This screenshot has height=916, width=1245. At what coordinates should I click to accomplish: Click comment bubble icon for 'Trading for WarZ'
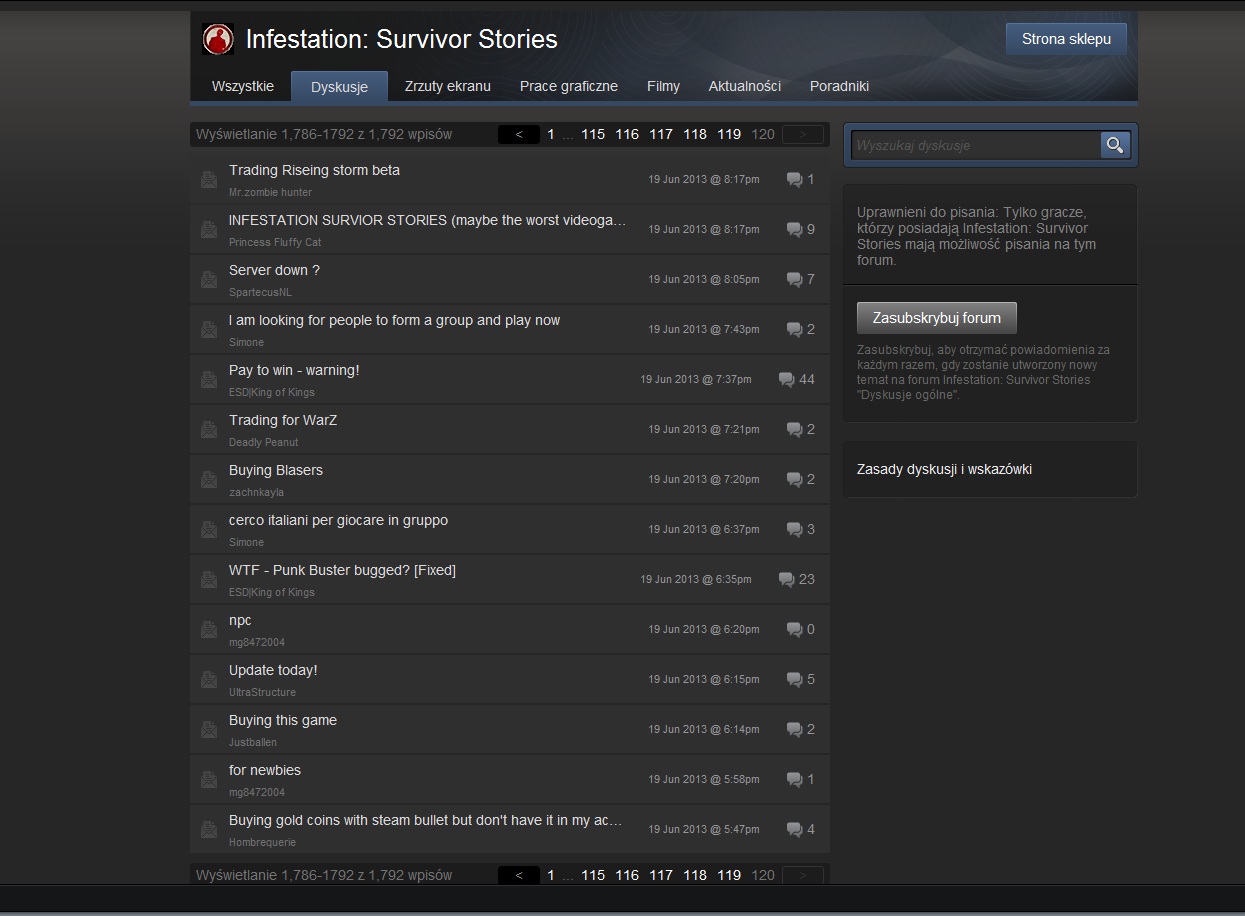(x=794, y=430)
